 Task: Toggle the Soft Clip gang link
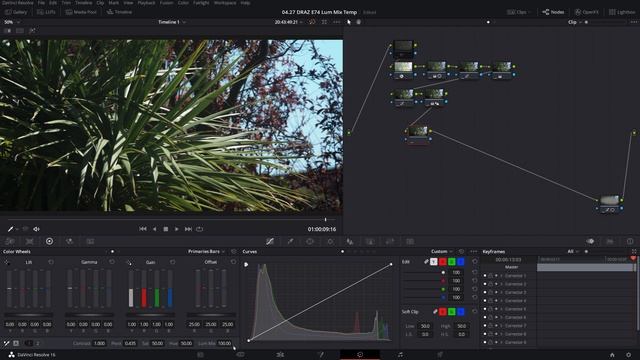(435, 312)
